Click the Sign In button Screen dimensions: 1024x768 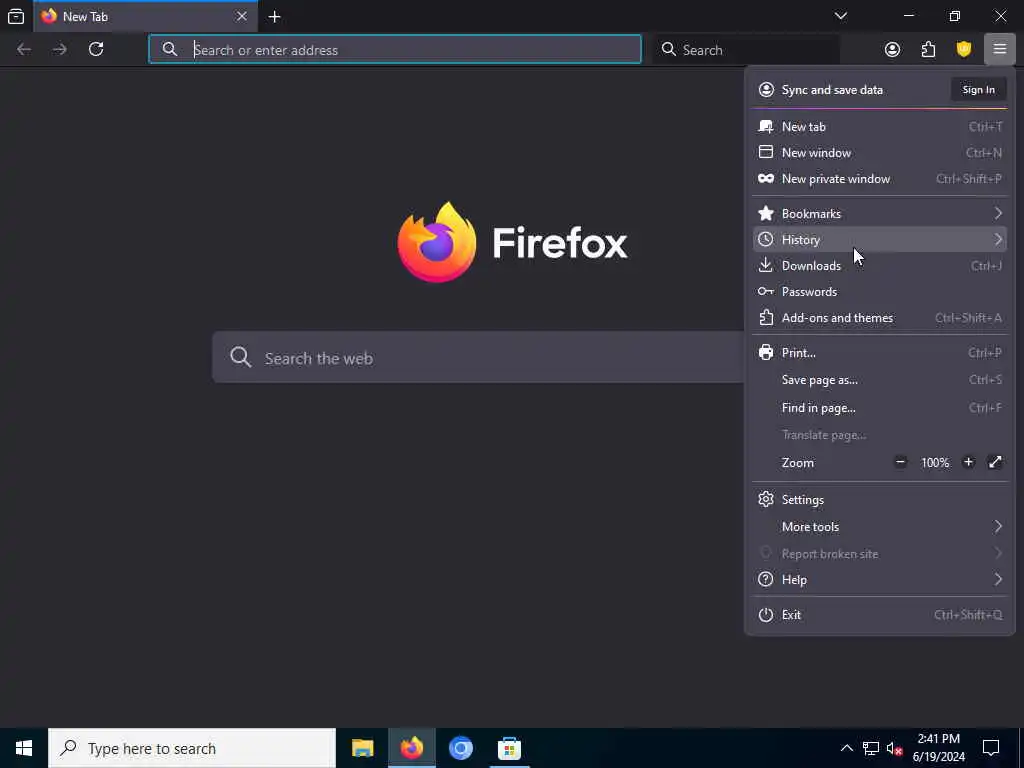pyautogui.click(x=978, y=90)
